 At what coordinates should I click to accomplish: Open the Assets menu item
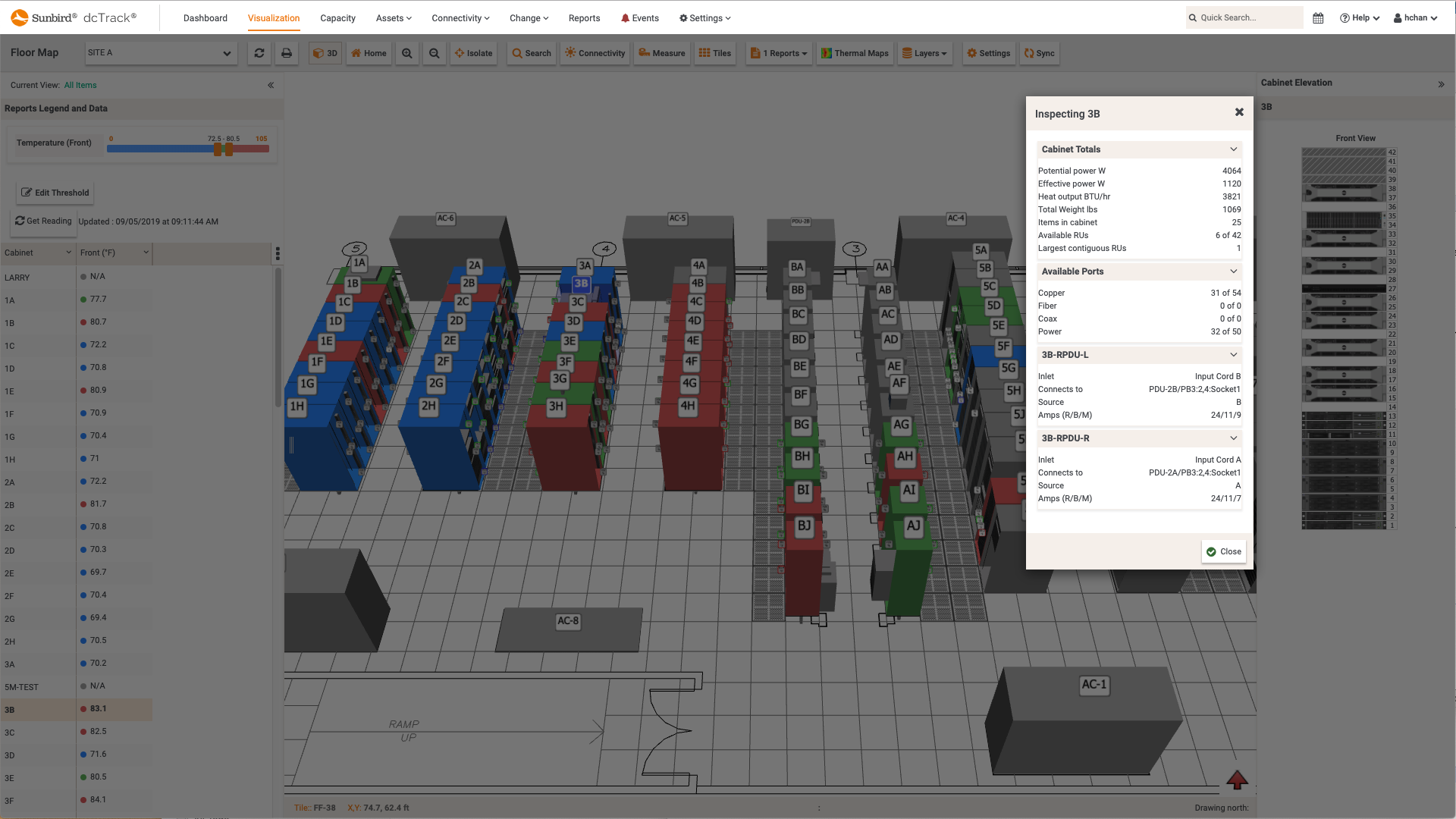pyautogui.click(x=393, y=17)
